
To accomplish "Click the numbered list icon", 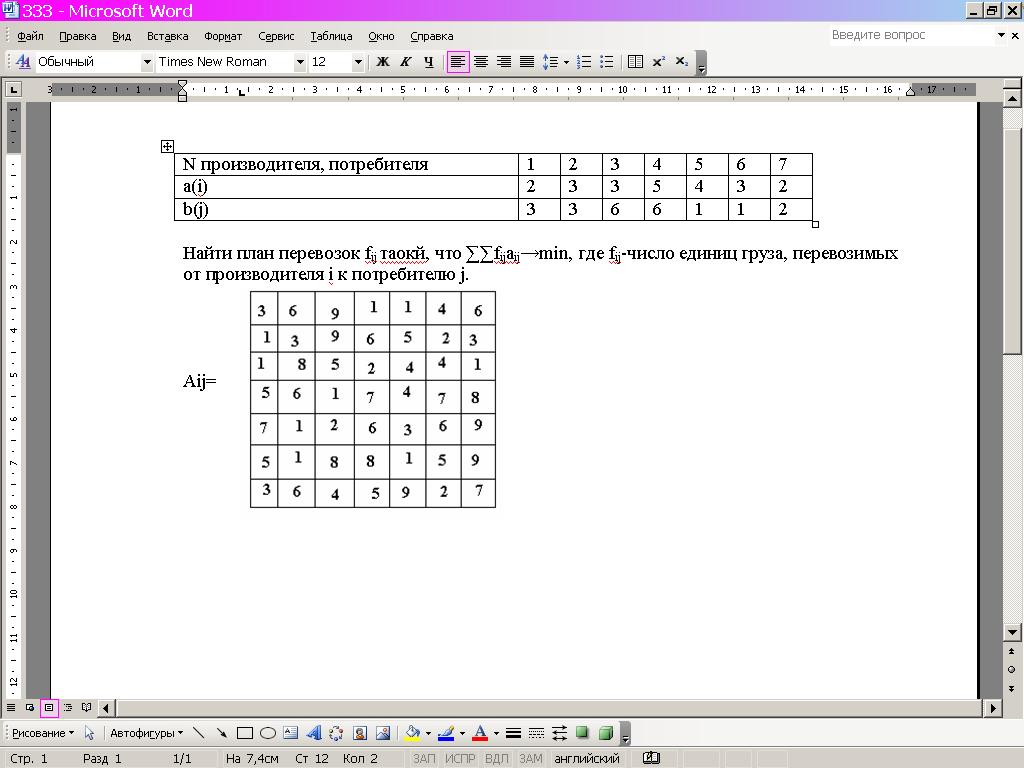I will click(584, 62).
